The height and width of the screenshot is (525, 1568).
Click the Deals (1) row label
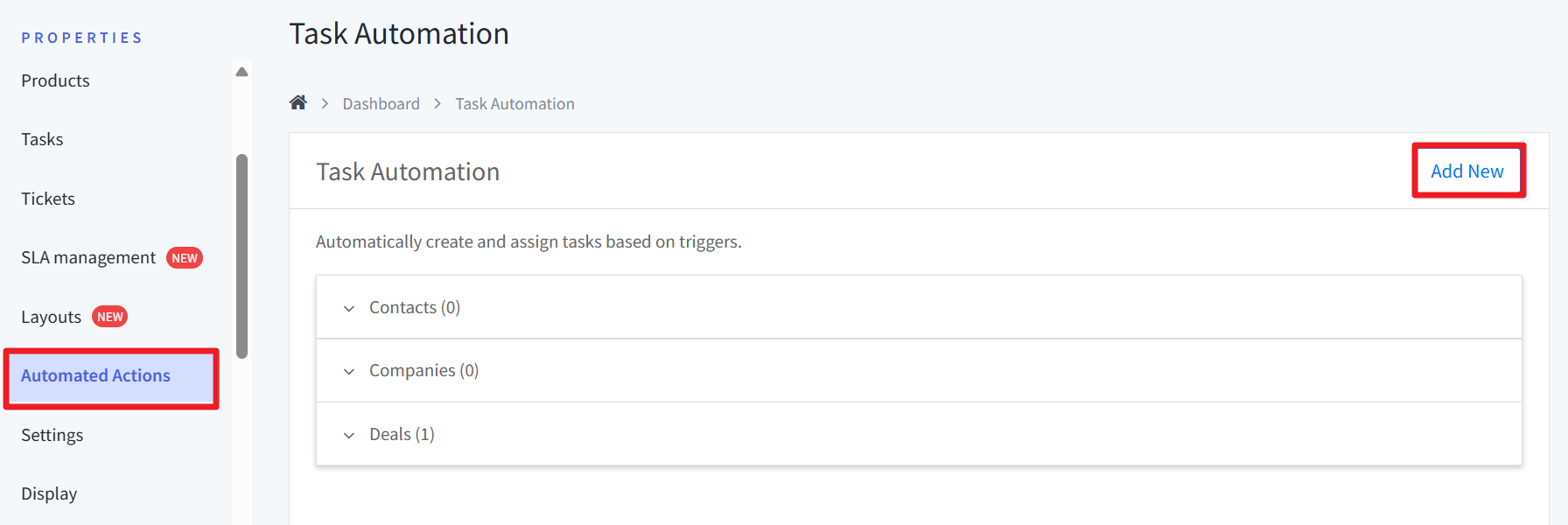[x=402, y=434]
